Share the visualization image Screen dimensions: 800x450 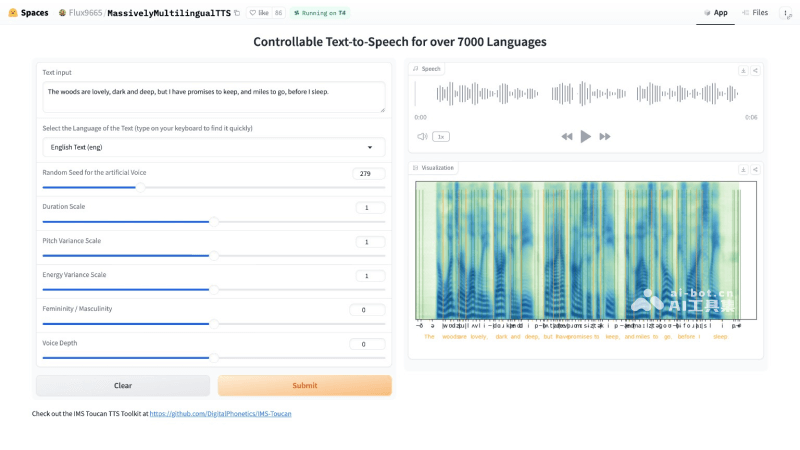click(755, 169)
